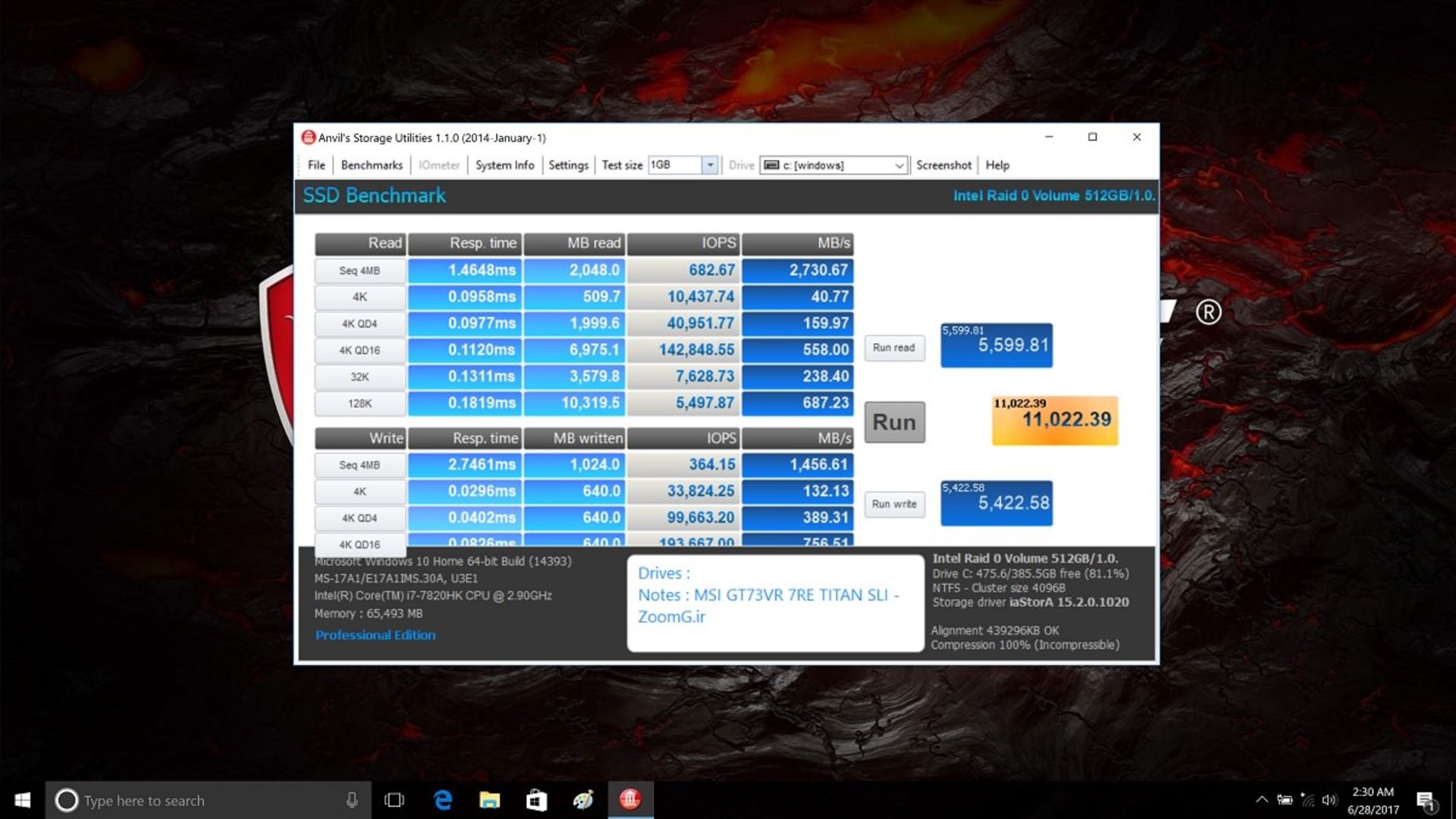Click the write 4K test button

[x=359, y=491]
